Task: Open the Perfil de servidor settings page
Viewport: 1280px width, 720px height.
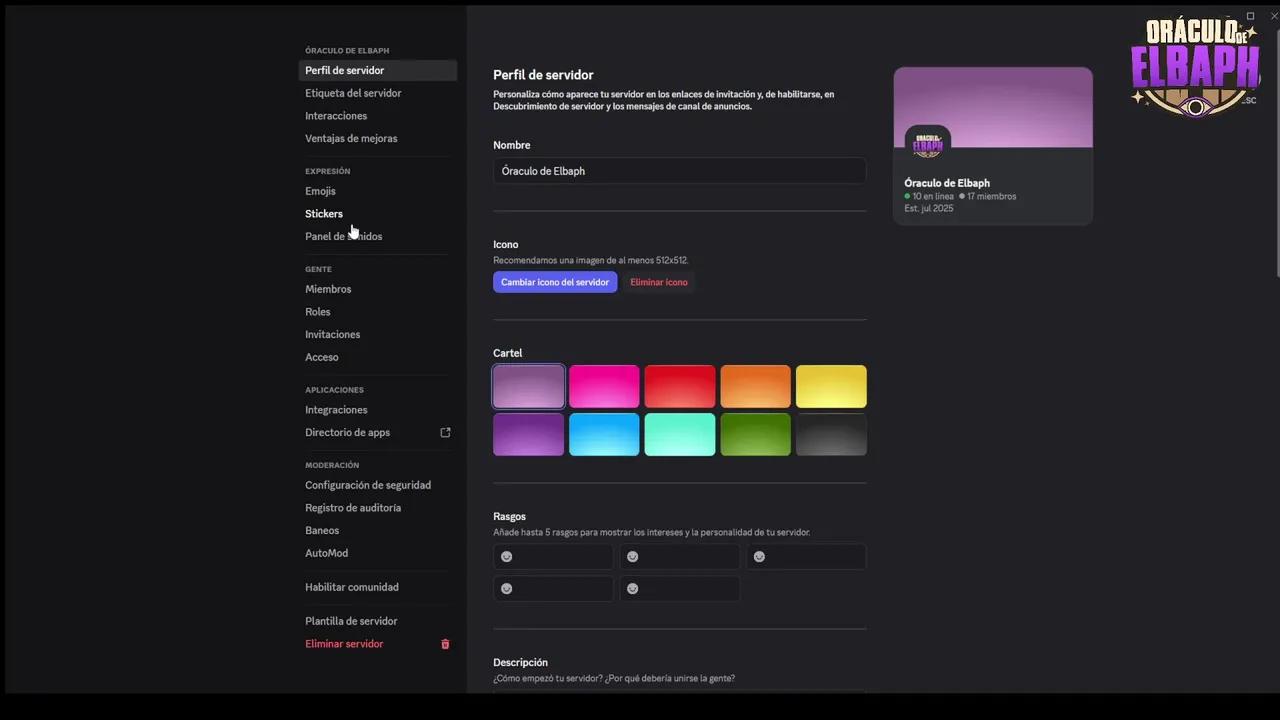Action: 378,71
